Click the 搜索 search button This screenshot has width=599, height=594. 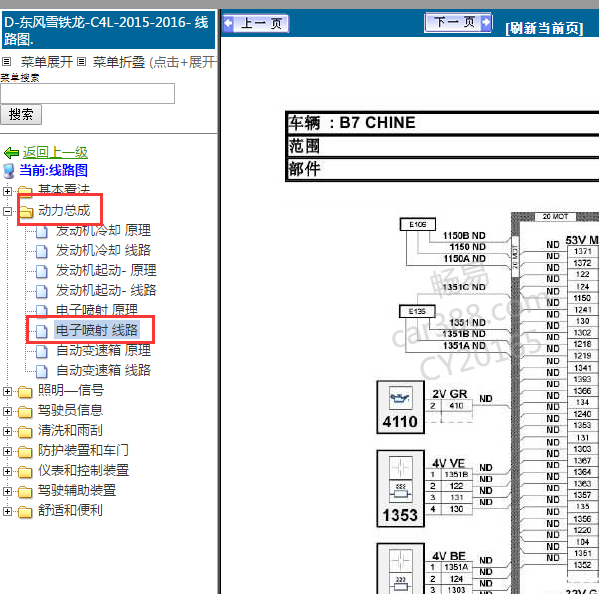pos(21,115)
